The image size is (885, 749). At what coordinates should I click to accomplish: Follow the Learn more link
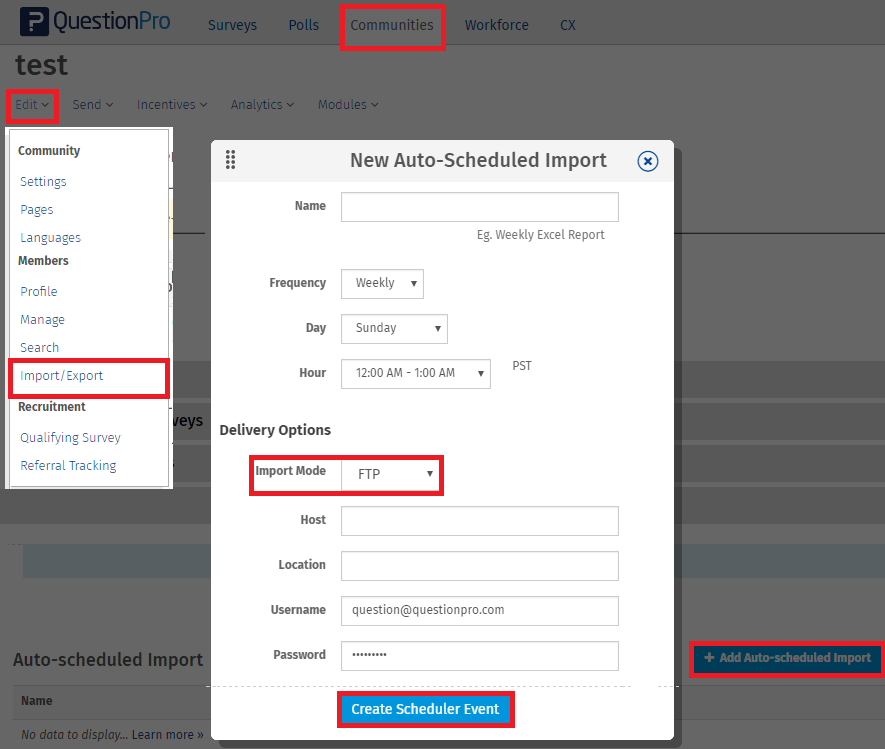pos(164,733)
